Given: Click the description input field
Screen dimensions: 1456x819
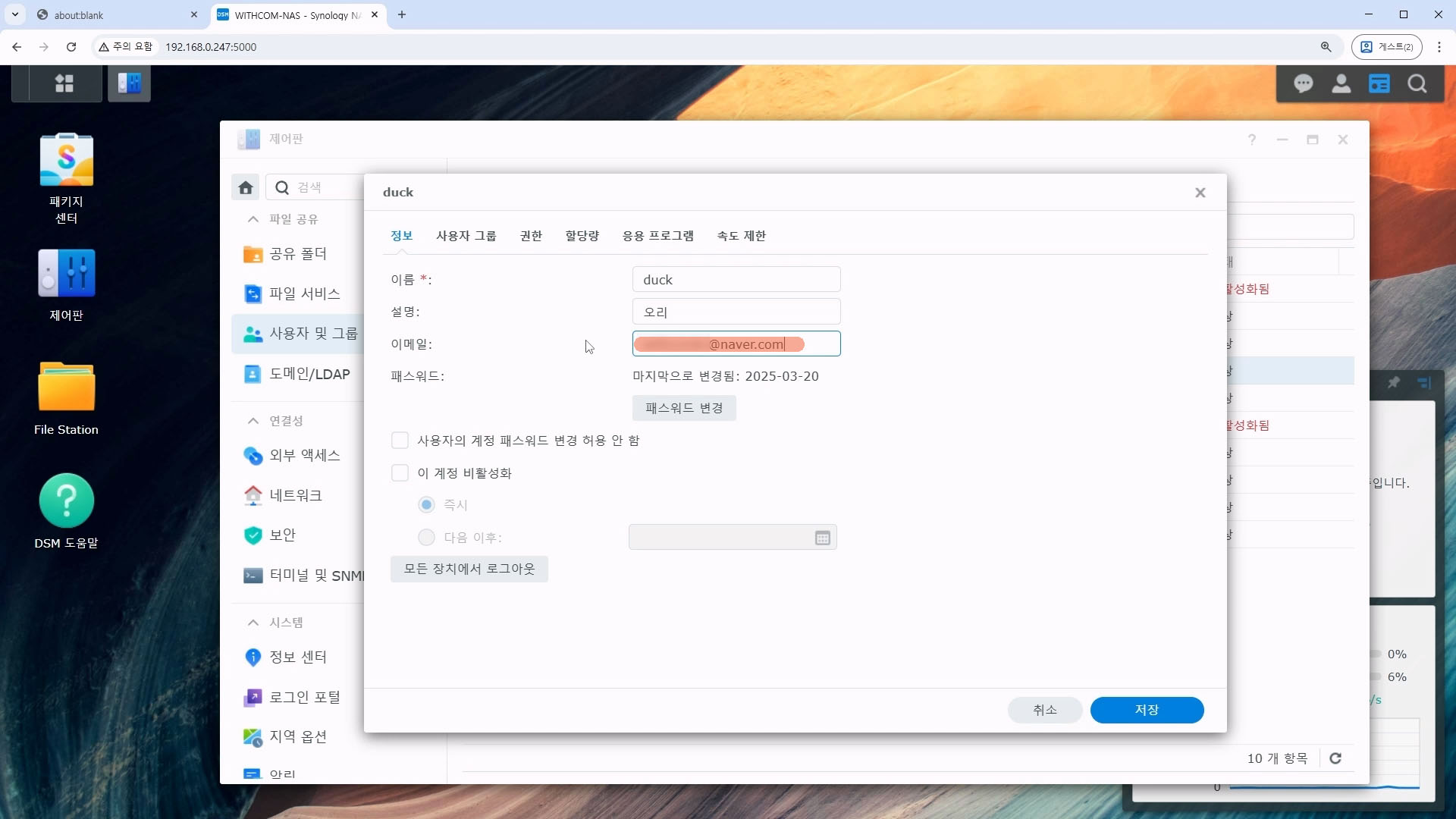Looking at the screenshot, I should [x=736, y=312].
